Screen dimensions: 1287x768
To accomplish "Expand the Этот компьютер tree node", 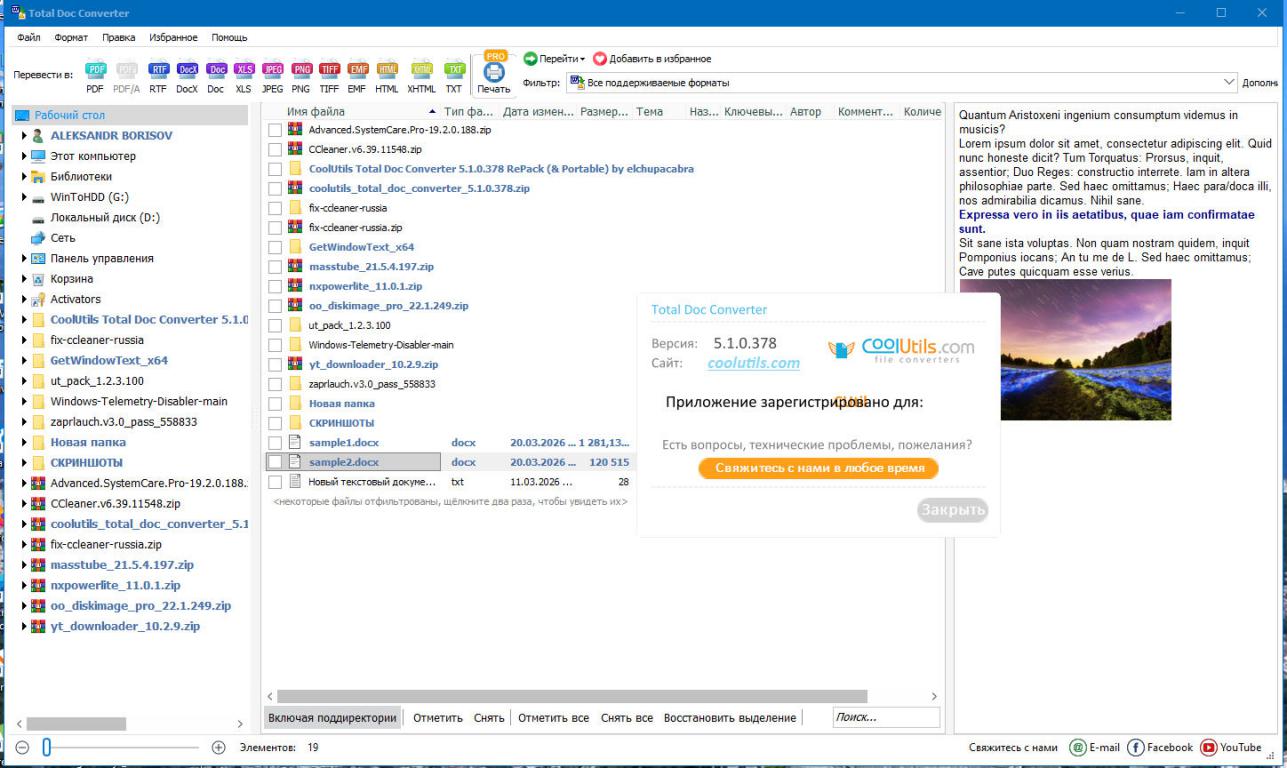I will pyautogui.click(x=25, y=156).
